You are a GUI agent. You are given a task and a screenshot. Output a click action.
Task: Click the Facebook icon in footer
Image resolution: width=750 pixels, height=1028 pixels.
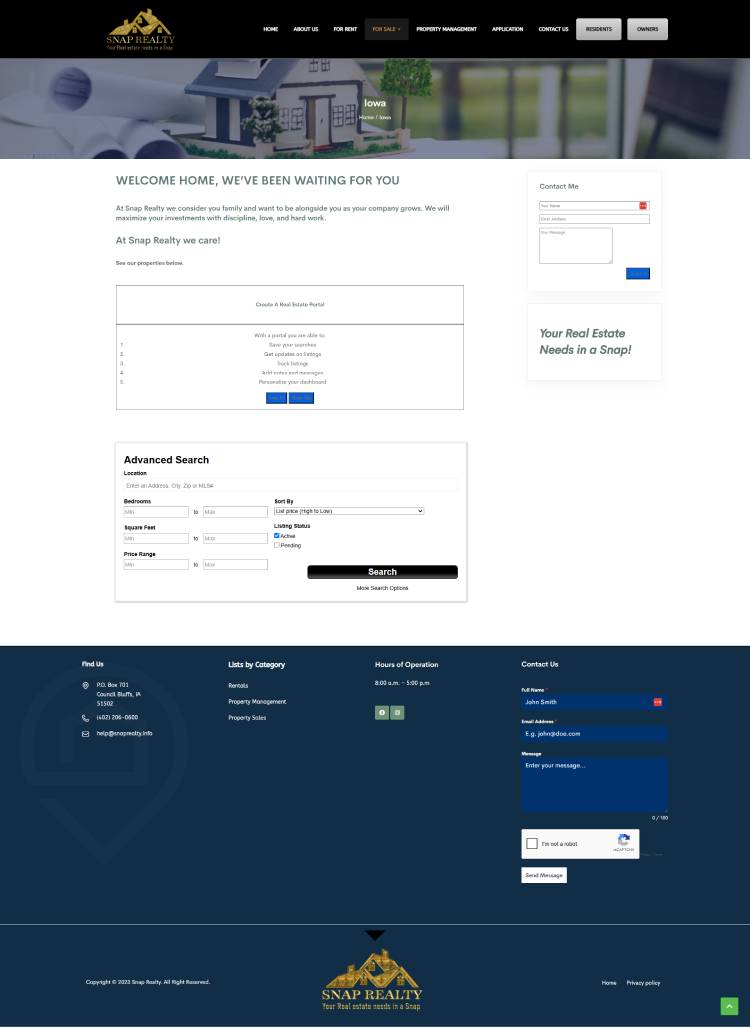point(382,713)
